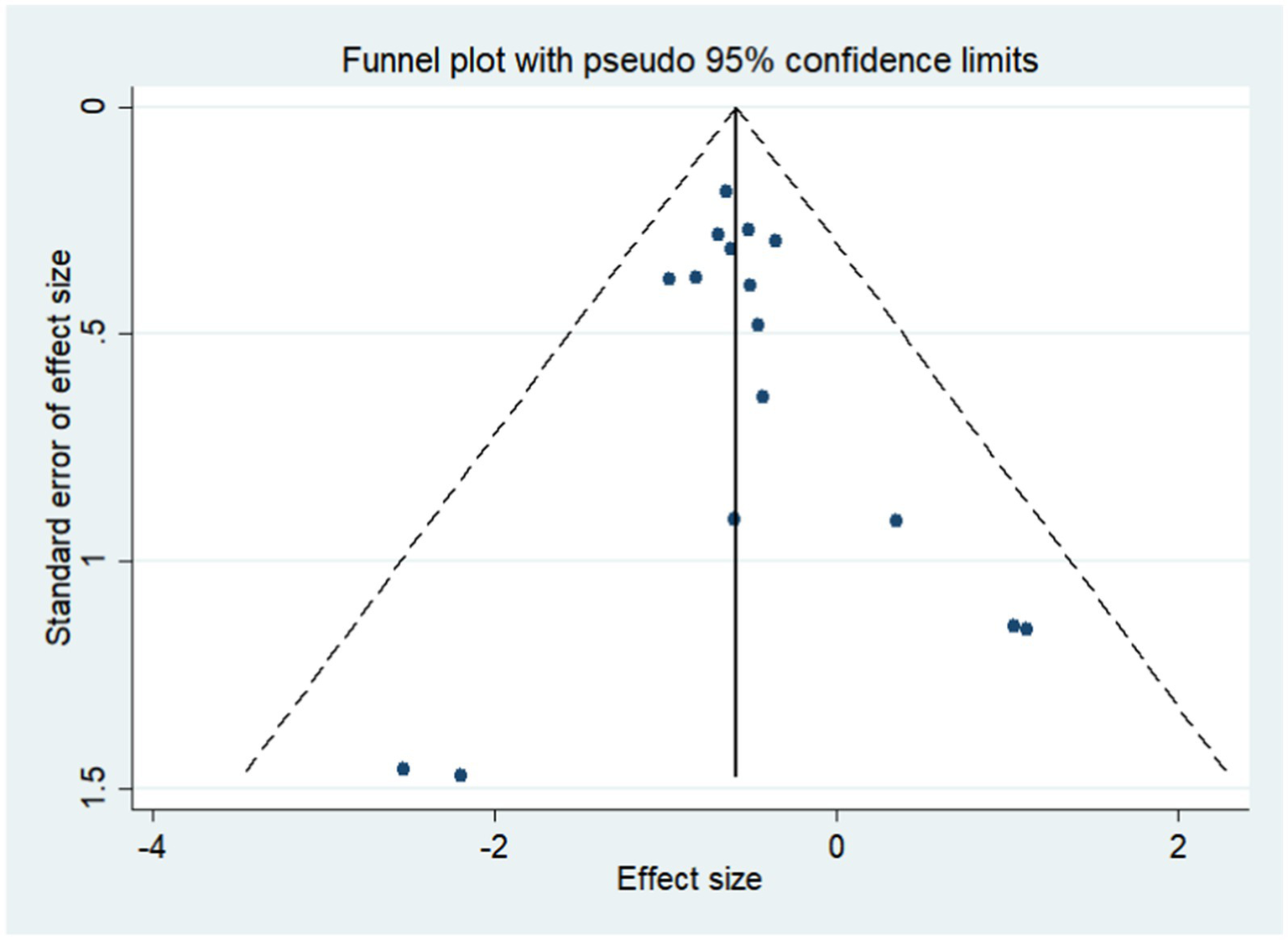Click the rightmost data point on the plot
The width and height of the screenshot is (1288, 941).
click(1026, 629)
